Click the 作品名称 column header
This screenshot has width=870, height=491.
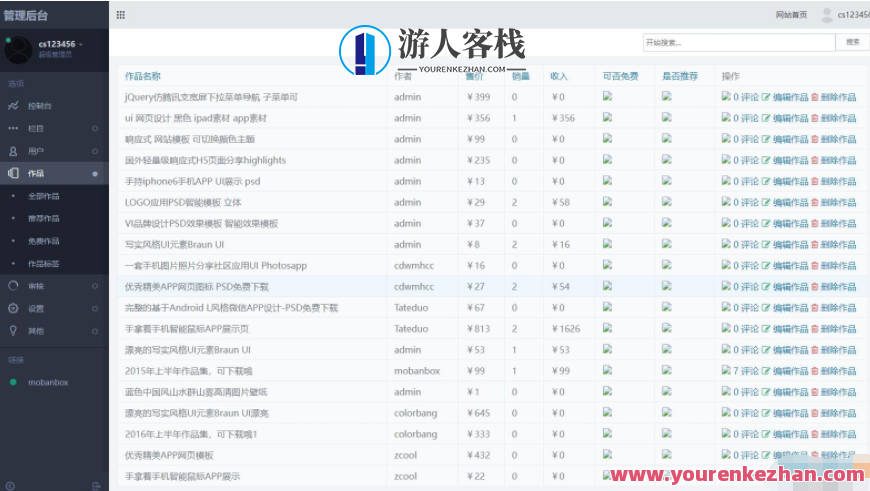pyautogui.click(x=143, y=76)
